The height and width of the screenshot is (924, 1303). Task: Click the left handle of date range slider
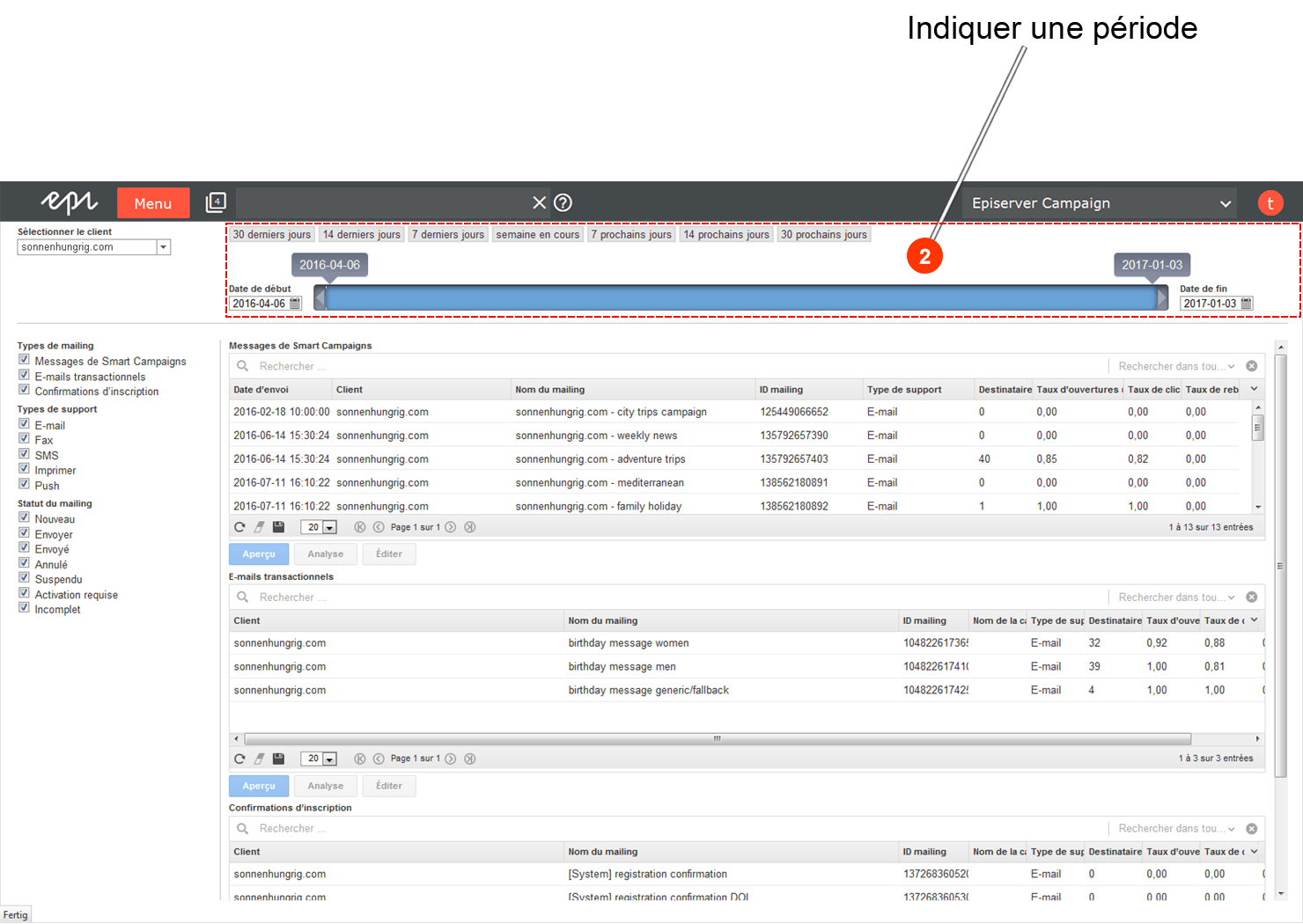(320, 297)
